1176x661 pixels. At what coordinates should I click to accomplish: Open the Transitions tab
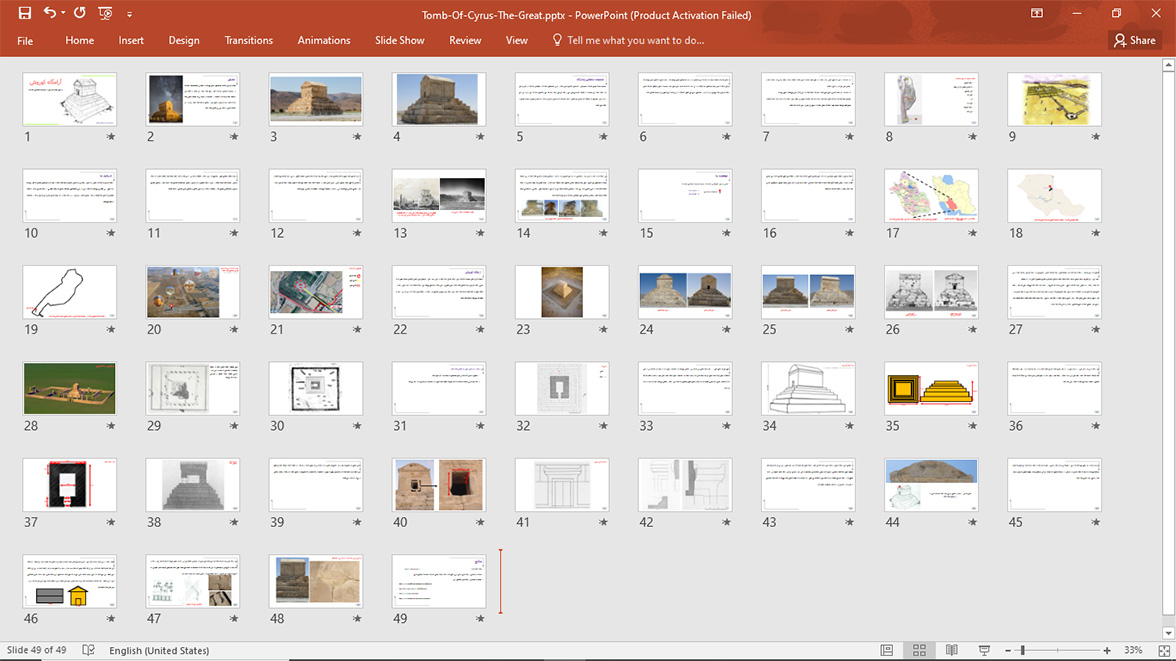pos(248,40)
